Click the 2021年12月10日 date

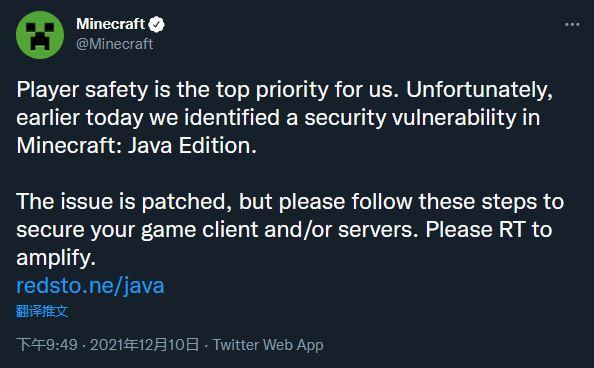144,345
